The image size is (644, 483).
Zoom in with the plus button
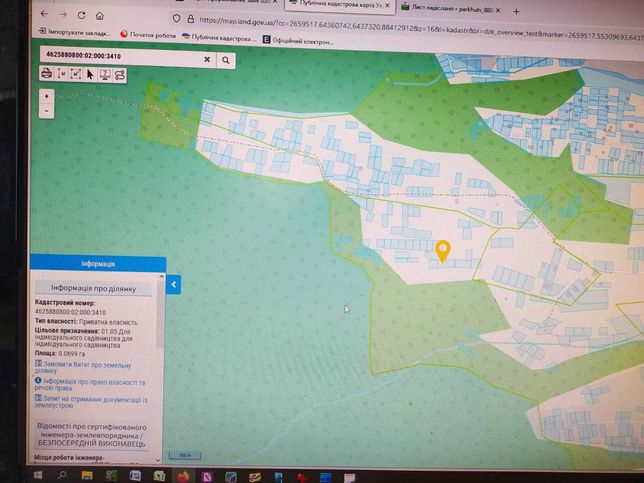coord(46,96)
